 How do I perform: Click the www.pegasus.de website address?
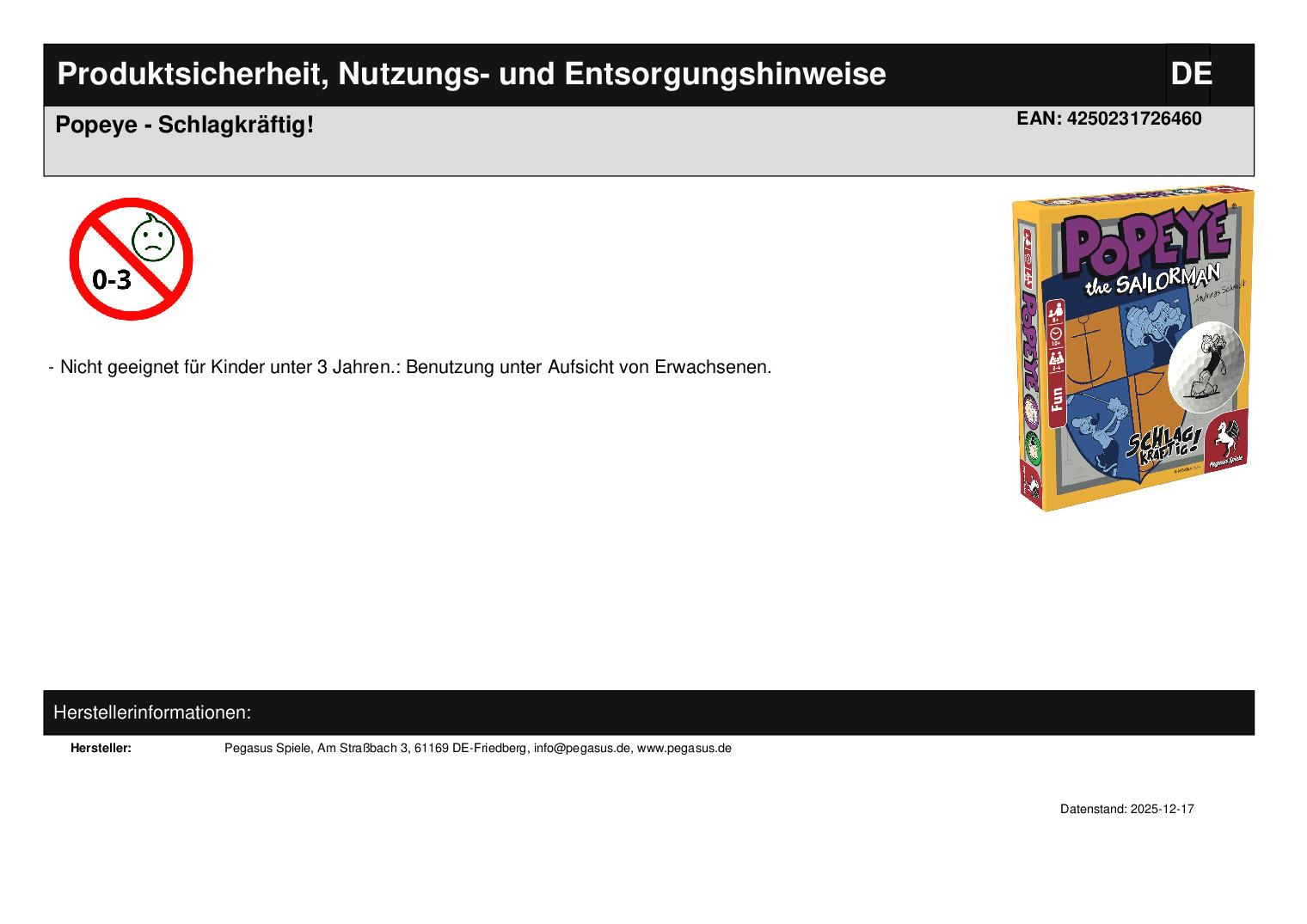(x=684, y=748)
